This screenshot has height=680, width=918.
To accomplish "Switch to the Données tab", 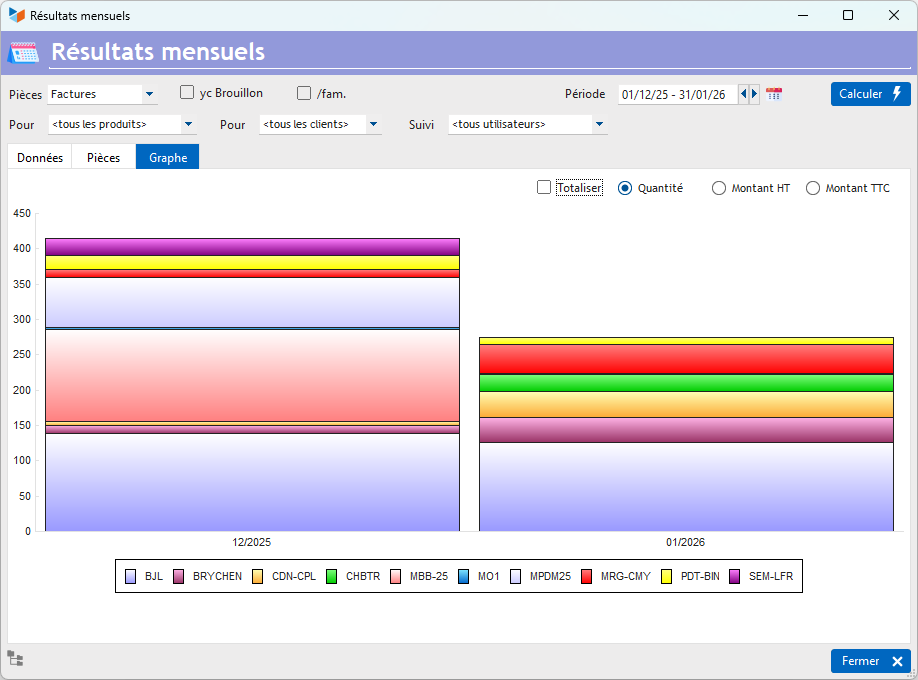I will tap(40, 158).
